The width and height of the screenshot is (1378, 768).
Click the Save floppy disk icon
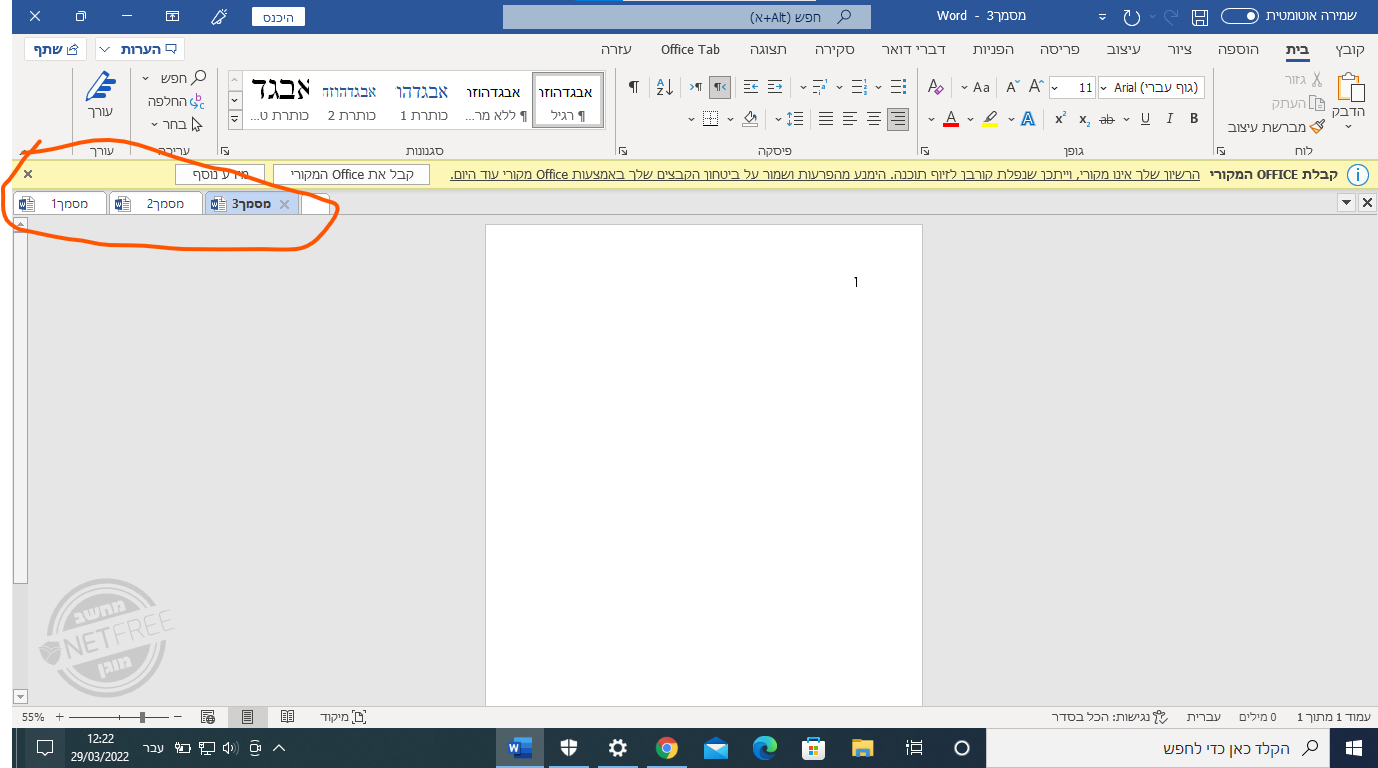click(1201, 17)
